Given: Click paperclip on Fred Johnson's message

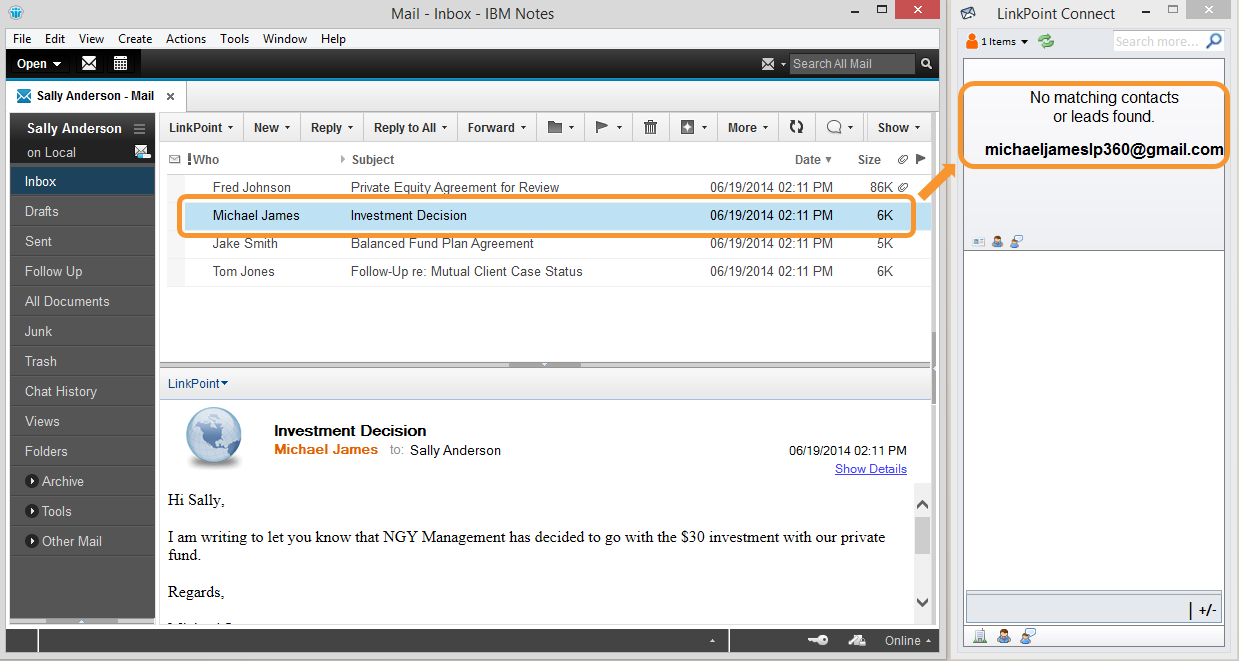Looking at the screenshot, I should pos(903,187).
